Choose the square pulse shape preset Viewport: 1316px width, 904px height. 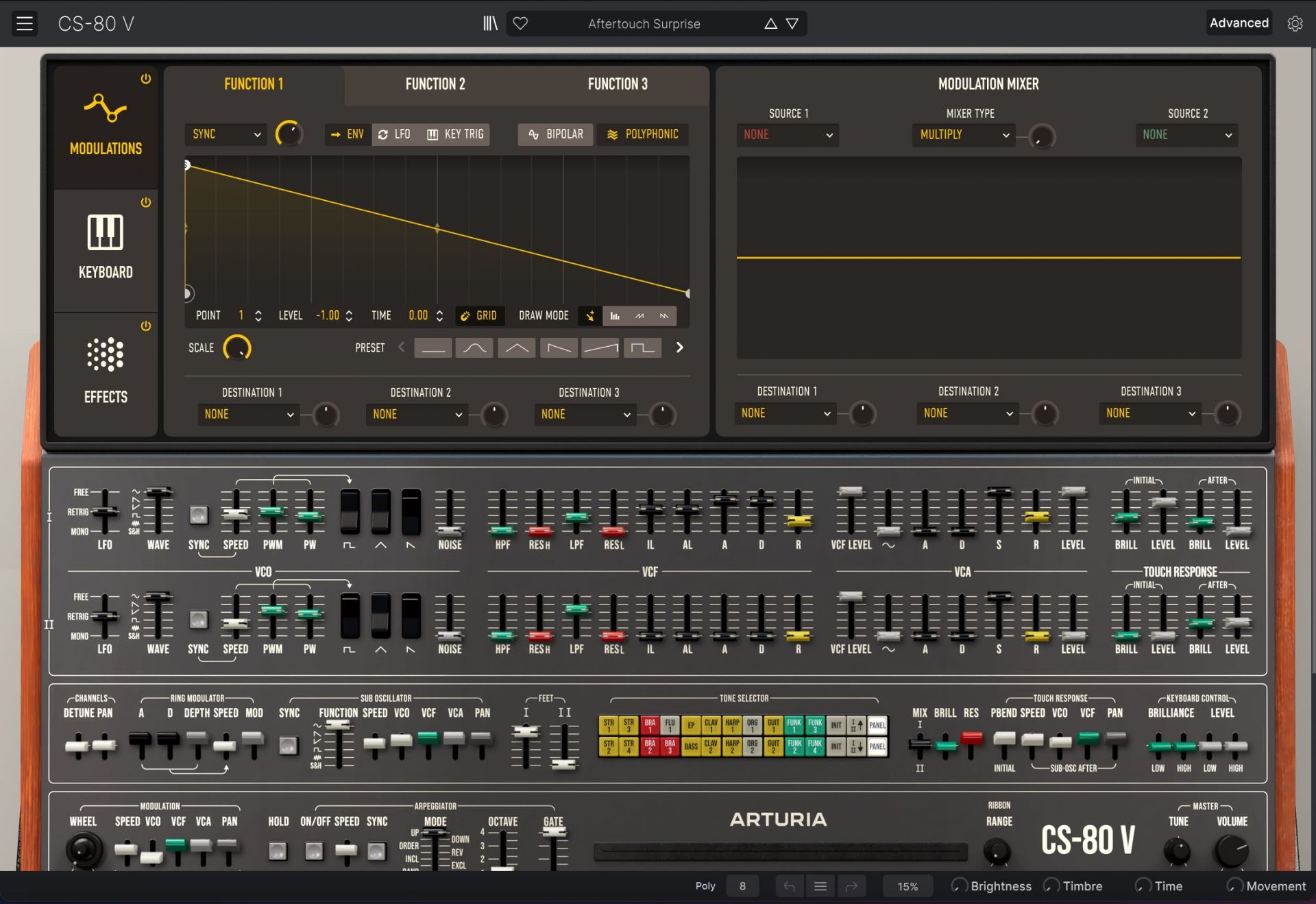click(x=642, y=348)
